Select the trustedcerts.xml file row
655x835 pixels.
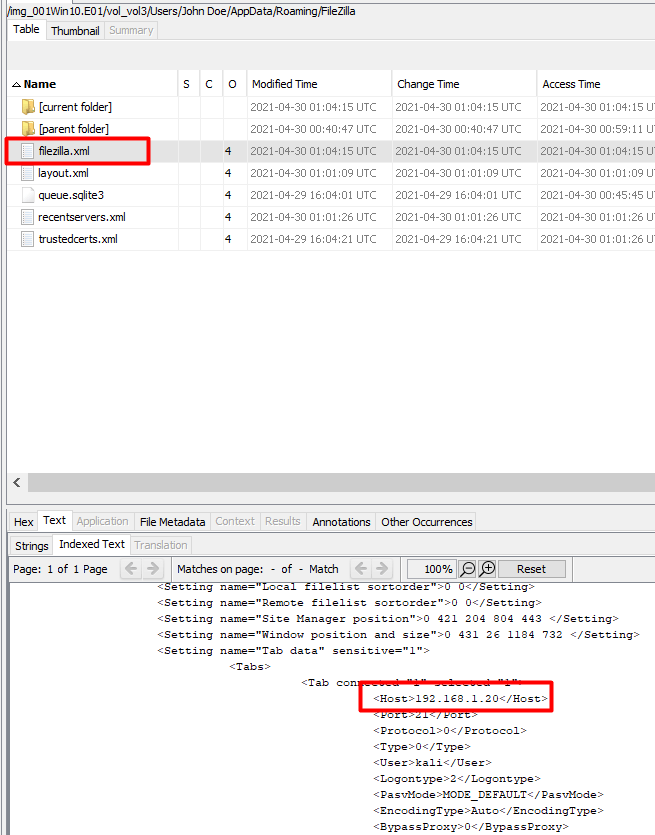pyautogui.click(x=78, y=239)
